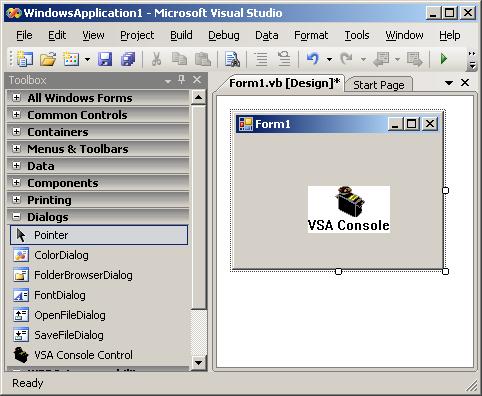Click the Add New Item toolbar icon
This screenshot has width=482, height=396.
pyautogui.click(x=71, y=59)
